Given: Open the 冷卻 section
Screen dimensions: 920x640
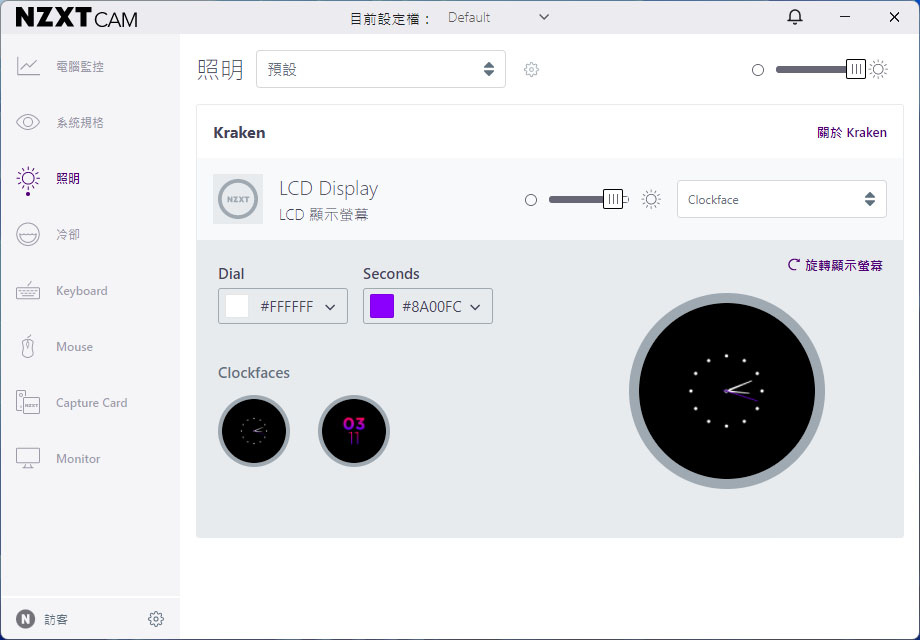Looking at the screenshot, I should click(x=68, y=234).
